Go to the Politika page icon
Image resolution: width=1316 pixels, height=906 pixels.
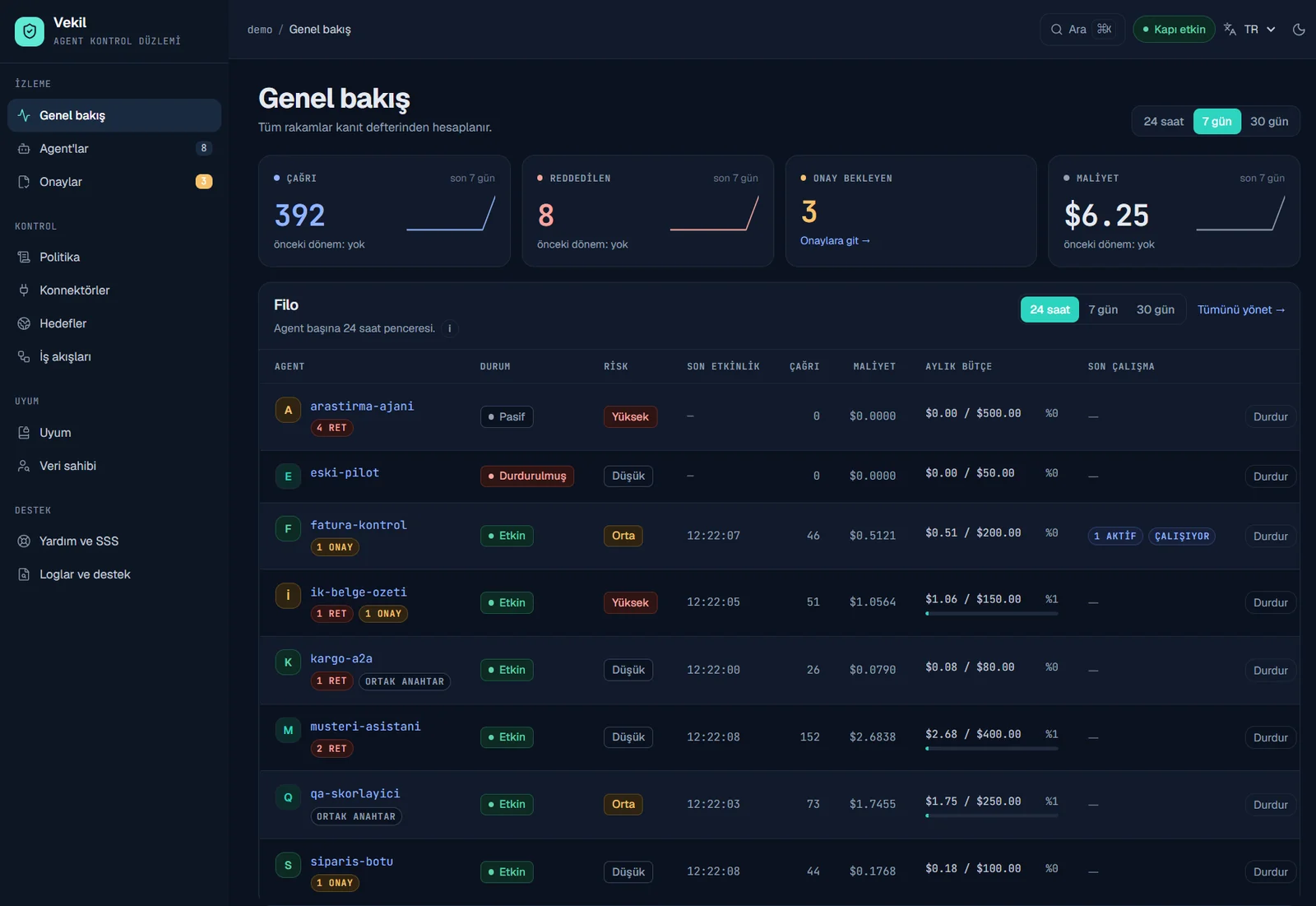[x=24, y=257]
